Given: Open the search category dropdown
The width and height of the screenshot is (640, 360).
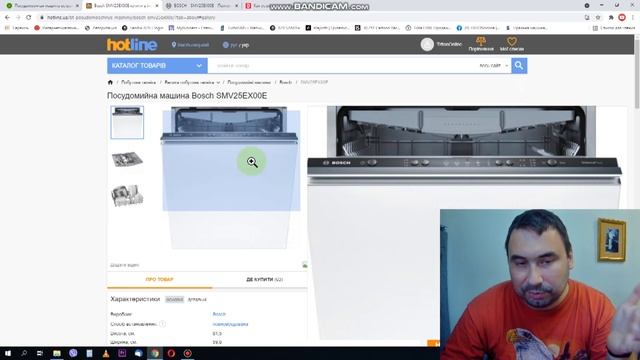Looking at the screenshot, I should (x=494, y=66).
